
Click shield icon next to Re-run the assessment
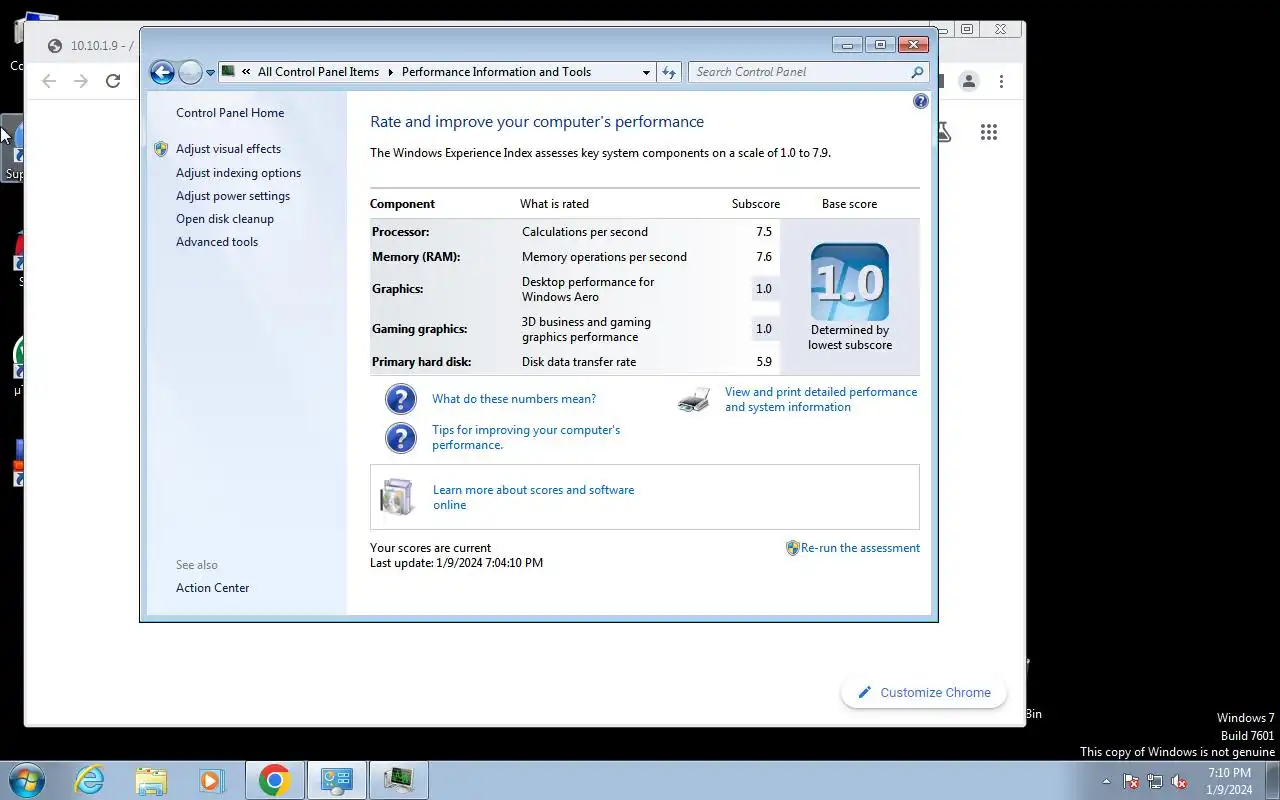[792, 548]
